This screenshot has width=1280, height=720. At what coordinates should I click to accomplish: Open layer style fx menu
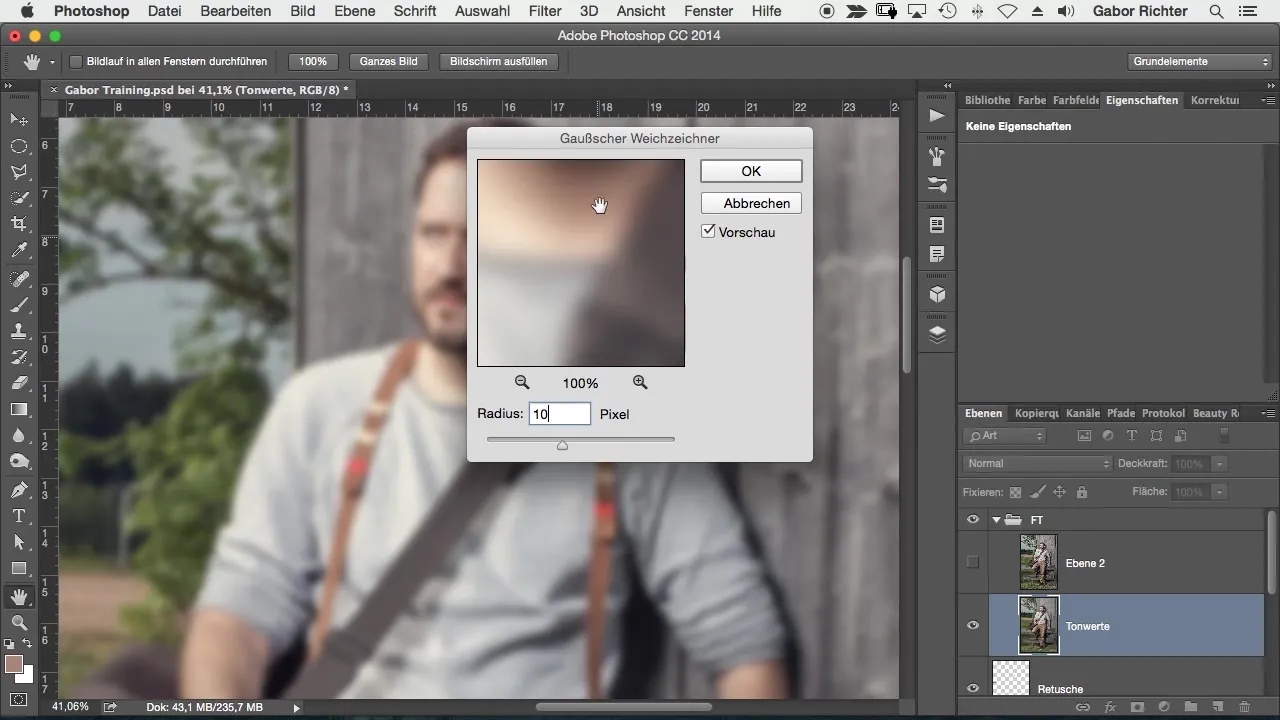click(x=1109, y=706)
